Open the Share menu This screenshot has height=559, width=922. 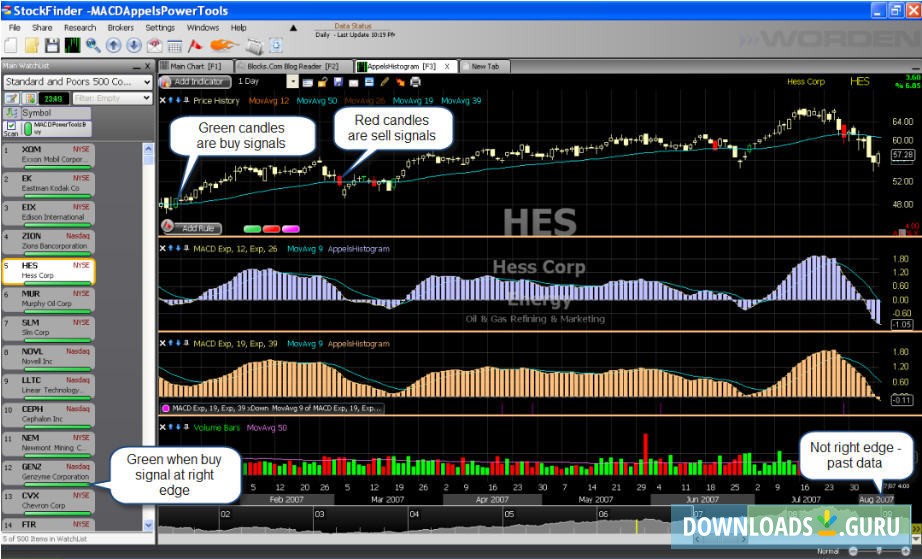pyautogui.click(x=42, y=28)
